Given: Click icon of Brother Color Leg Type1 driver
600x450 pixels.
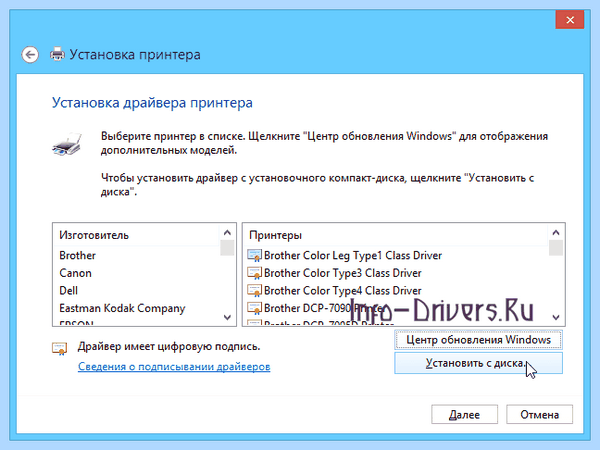Looking at the screenshot, I should point(254,255).
